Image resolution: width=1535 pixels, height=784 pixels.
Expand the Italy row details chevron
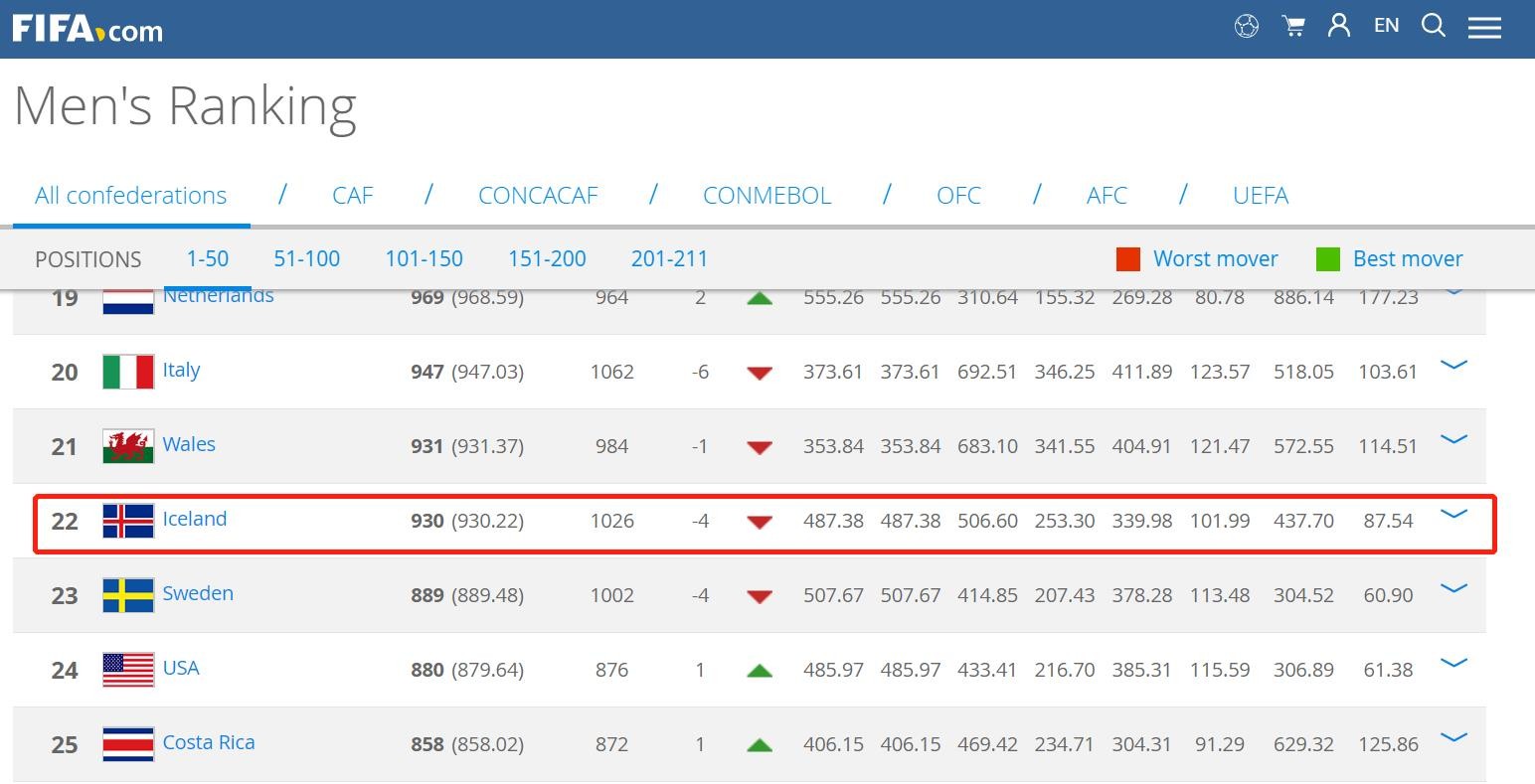(1454, 365)
